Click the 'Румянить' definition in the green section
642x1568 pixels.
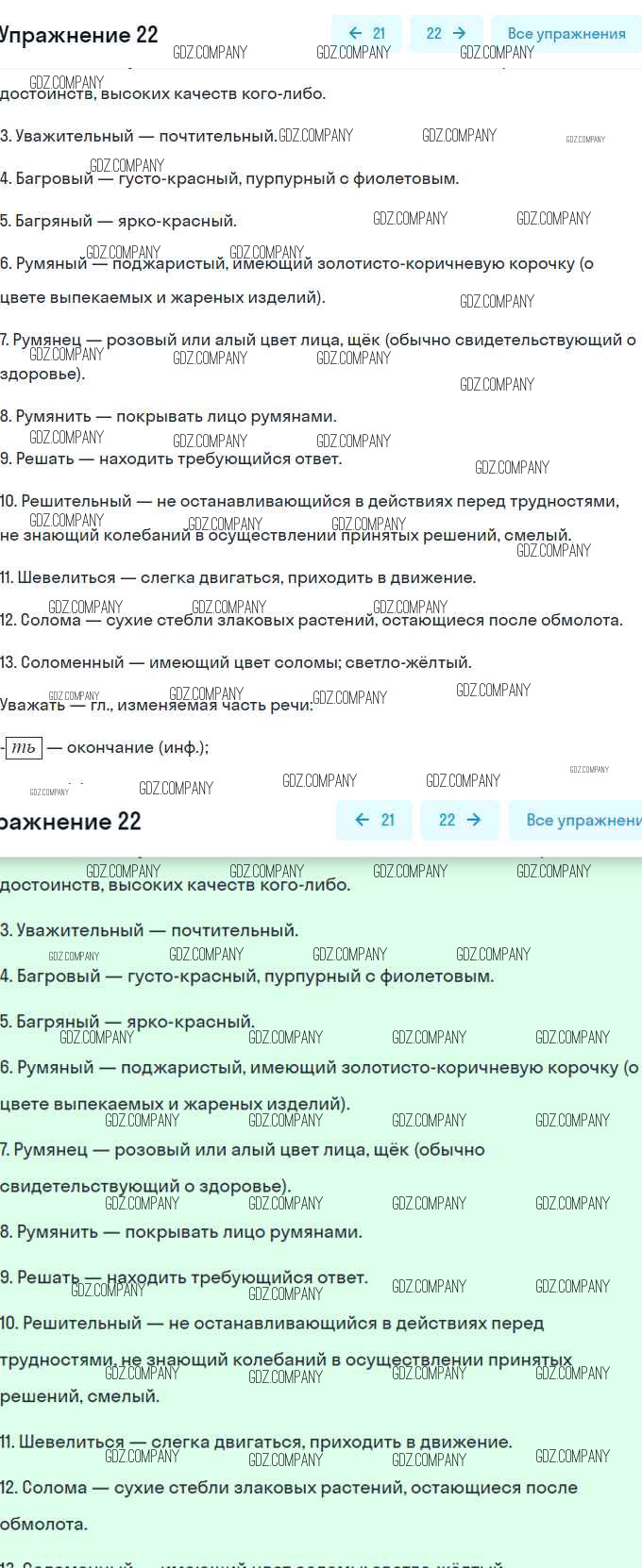(x=181, y=1232)
